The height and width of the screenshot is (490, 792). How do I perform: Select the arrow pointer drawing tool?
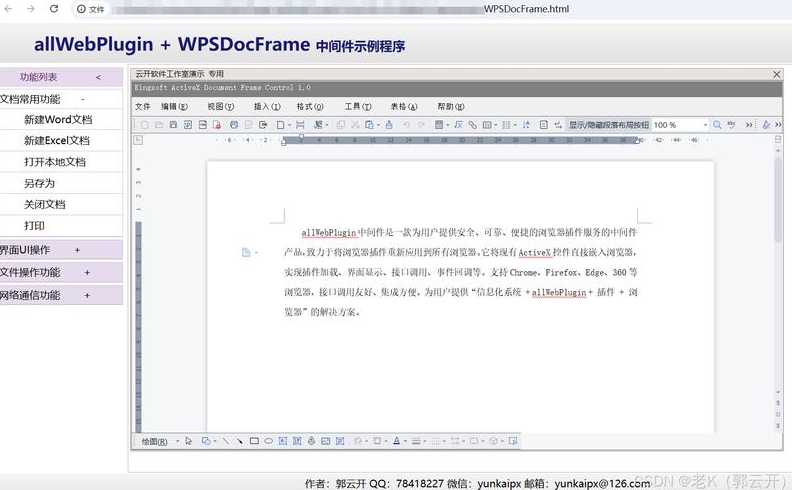click(x=188, y=441)
